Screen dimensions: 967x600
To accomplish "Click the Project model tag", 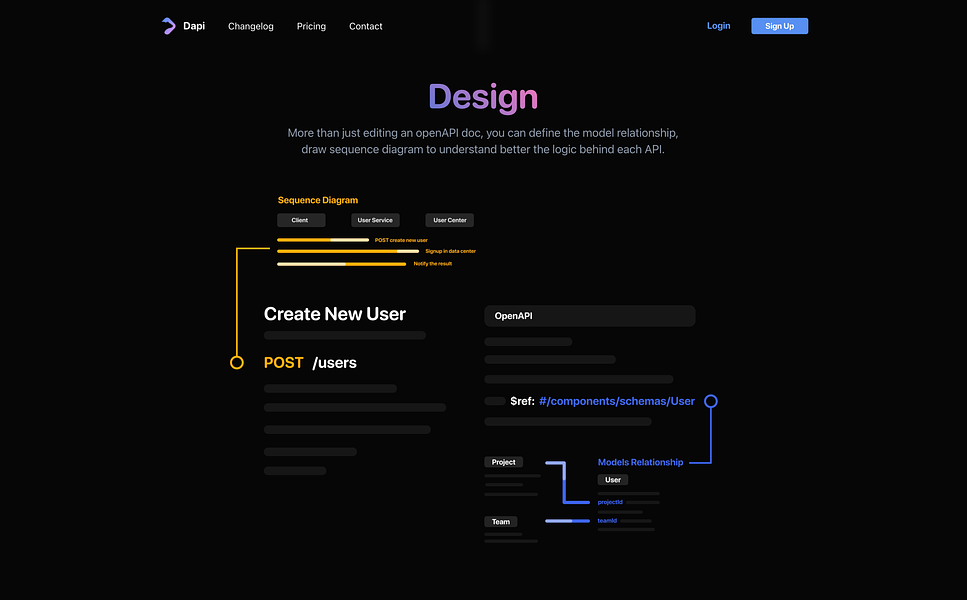I will (x=504, y=462).
